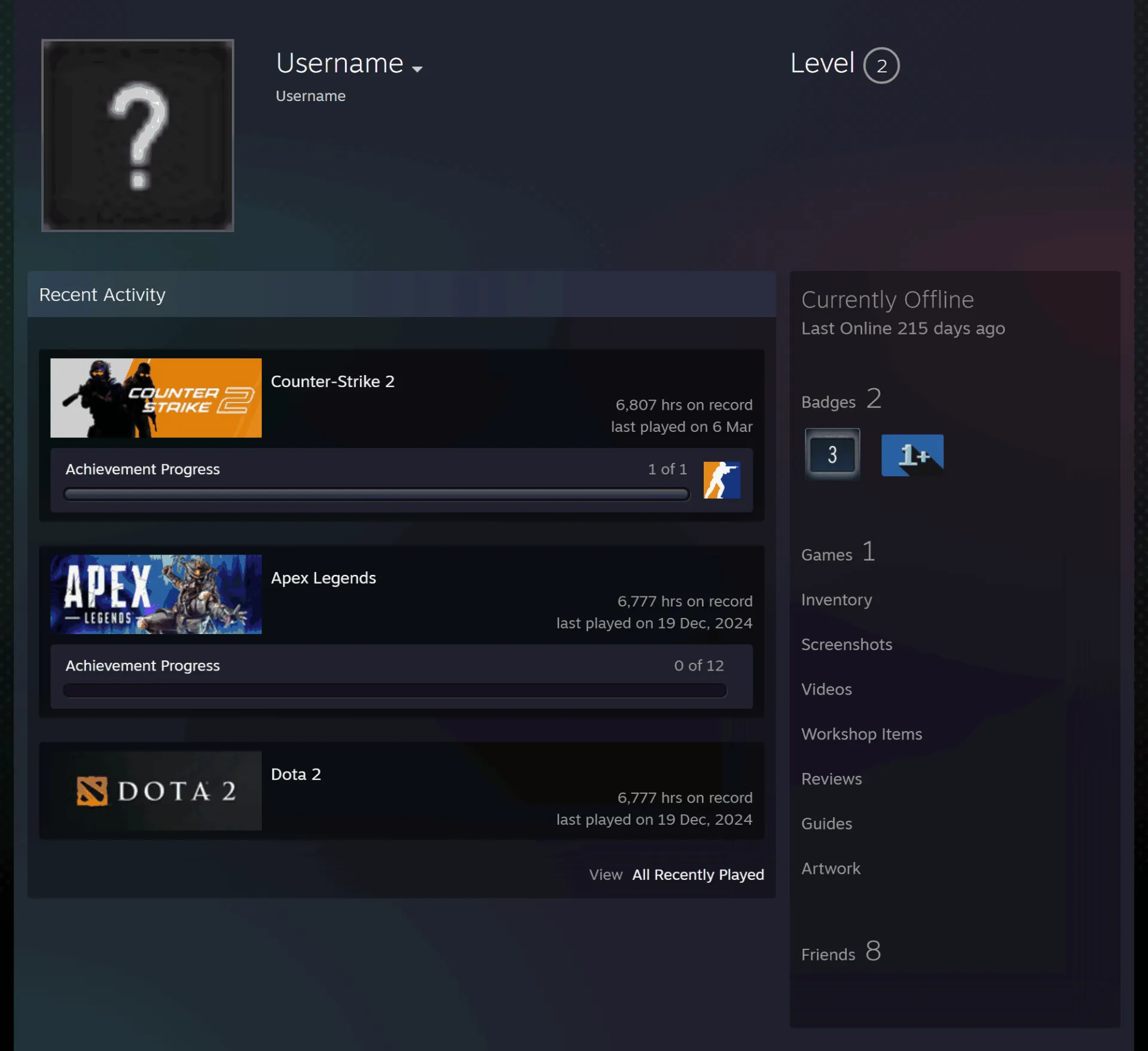Open the Workshop Items link
This screenshot has width=1148, height=1051.
click(x=862, y=734)
